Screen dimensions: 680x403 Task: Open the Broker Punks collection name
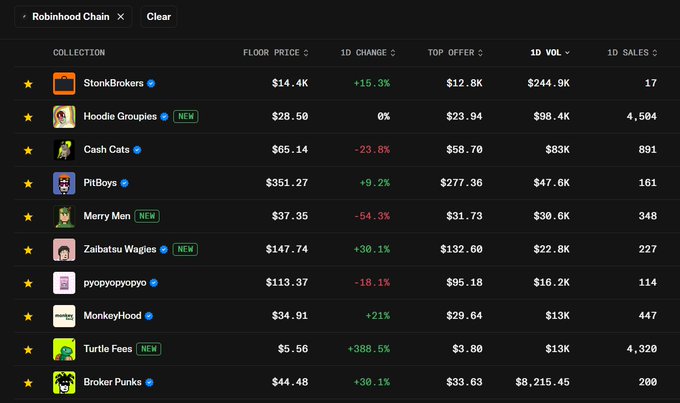[x=112, y=382]
